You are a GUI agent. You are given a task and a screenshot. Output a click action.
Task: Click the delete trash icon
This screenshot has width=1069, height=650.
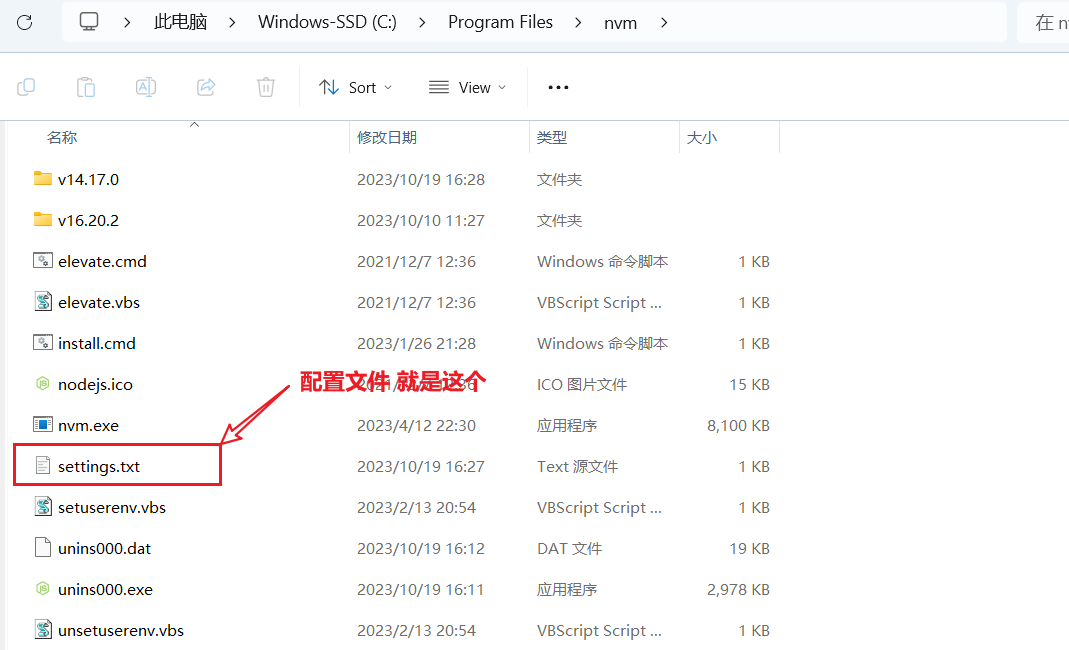[266, 87]
